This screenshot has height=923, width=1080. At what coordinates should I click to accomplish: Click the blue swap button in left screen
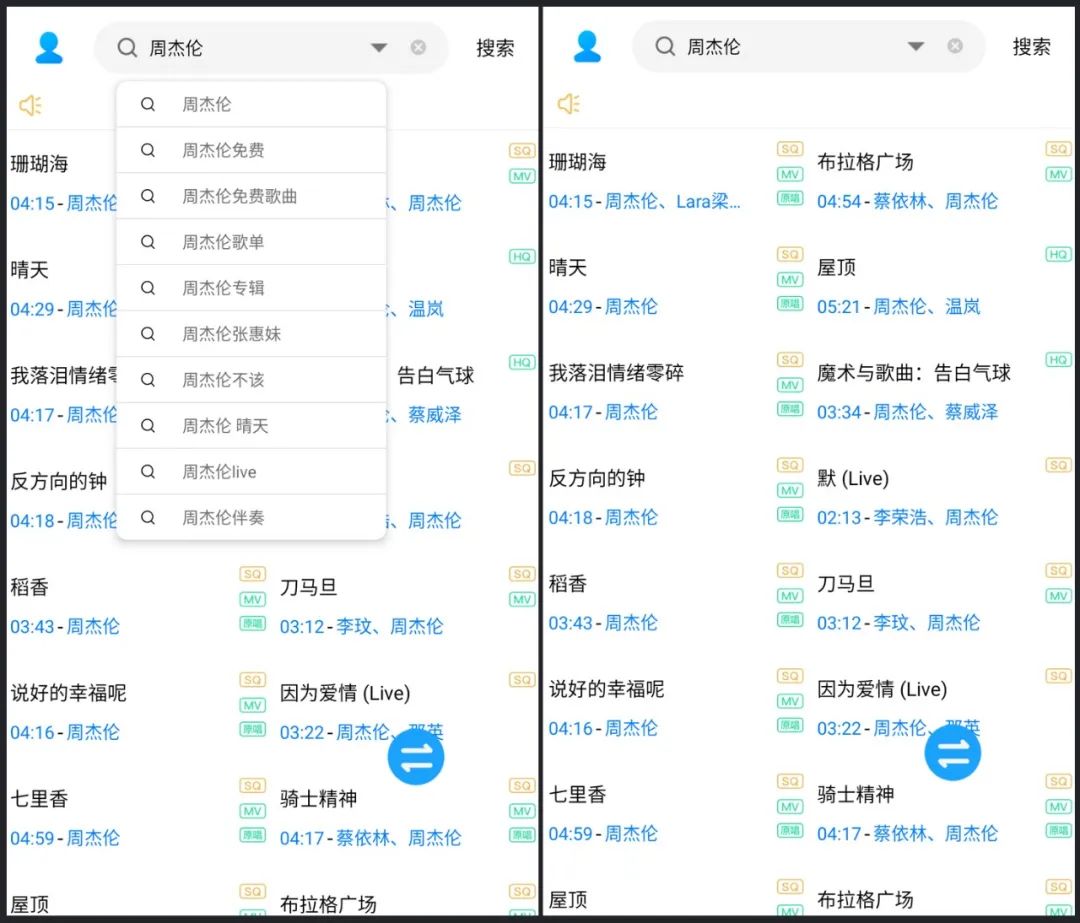pyautogui.click(x=416, y=757)
